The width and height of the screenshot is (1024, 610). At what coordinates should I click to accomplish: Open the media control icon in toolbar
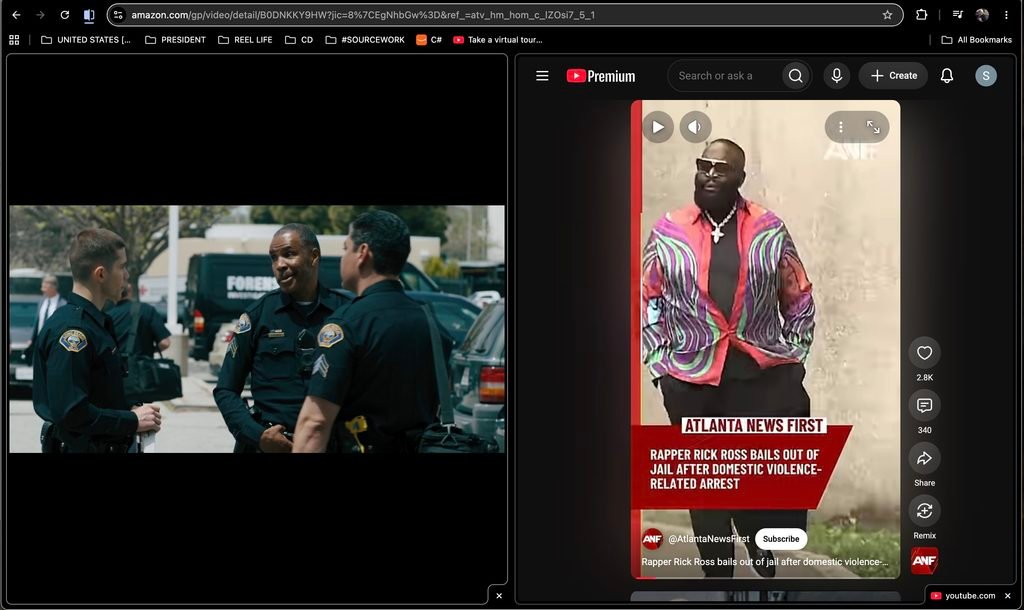(x=957, y=15)
